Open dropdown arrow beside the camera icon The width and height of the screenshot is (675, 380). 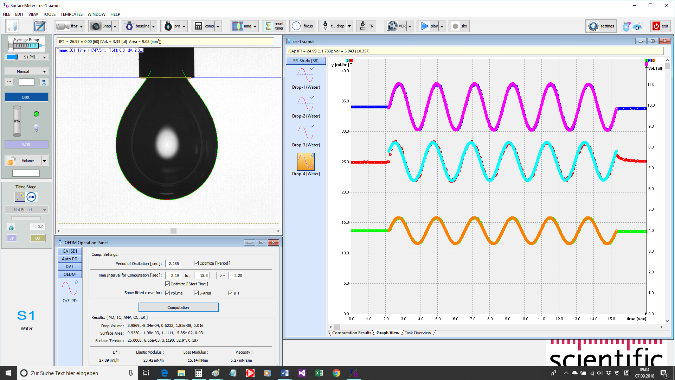(x=116, y=27)
